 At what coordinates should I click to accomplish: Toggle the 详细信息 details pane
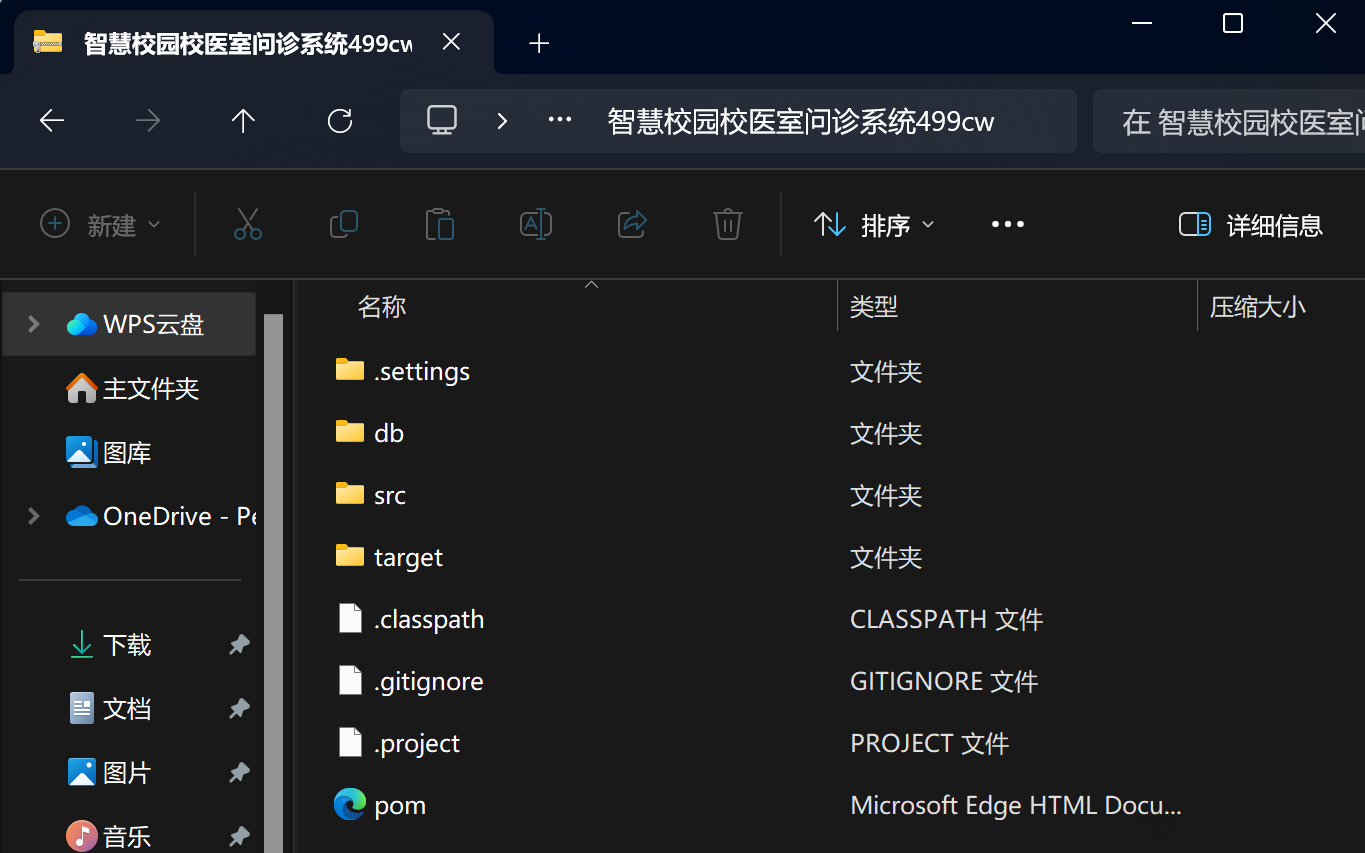[x=1251, y=225]
